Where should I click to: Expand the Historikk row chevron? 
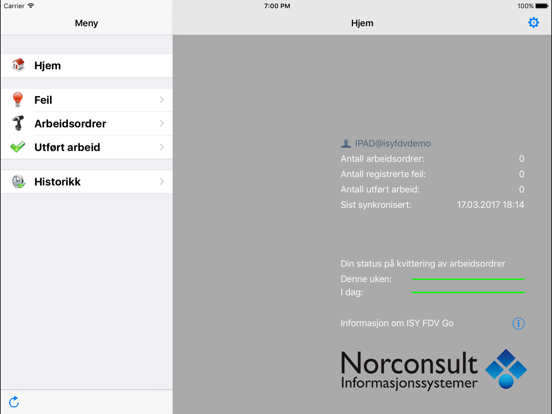coord(162,181)
